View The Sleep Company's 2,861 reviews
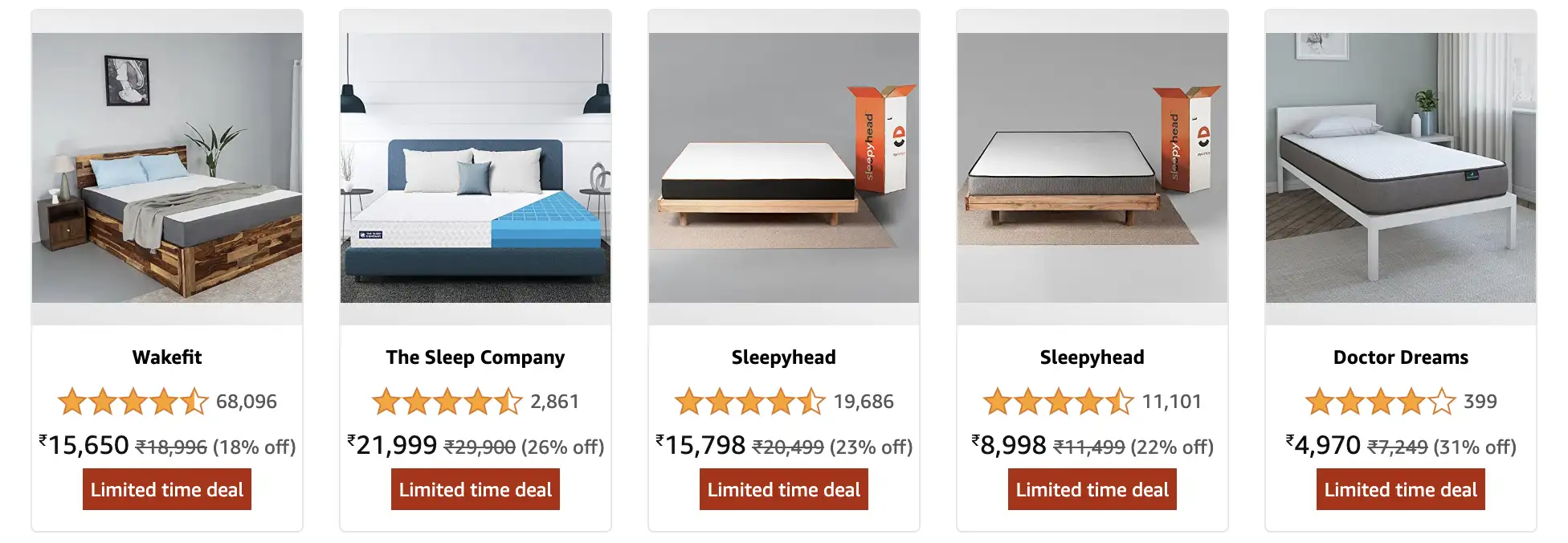 [555, 402]
